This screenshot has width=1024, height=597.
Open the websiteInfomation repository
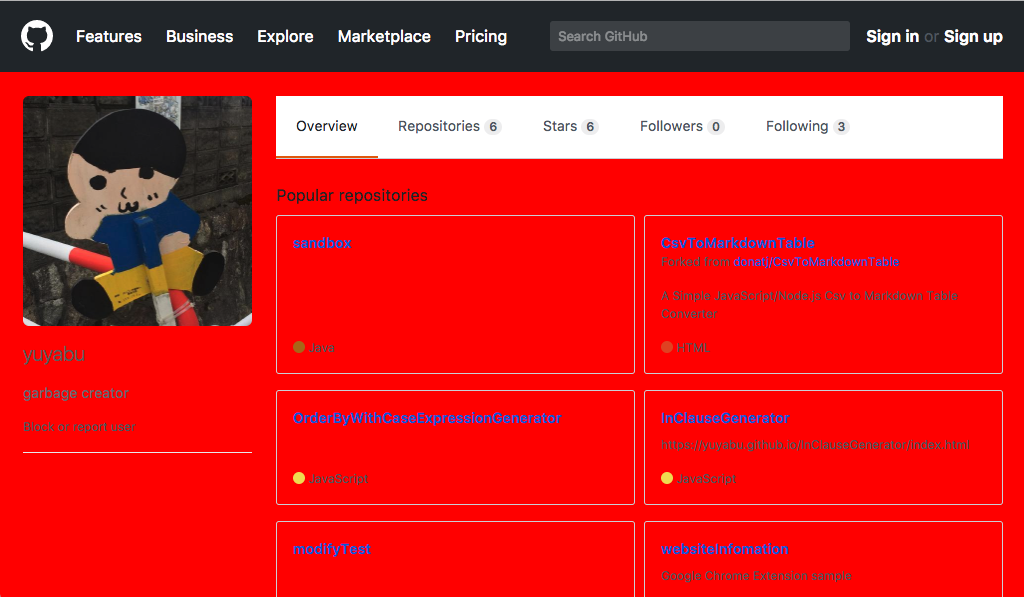point(724,549)
